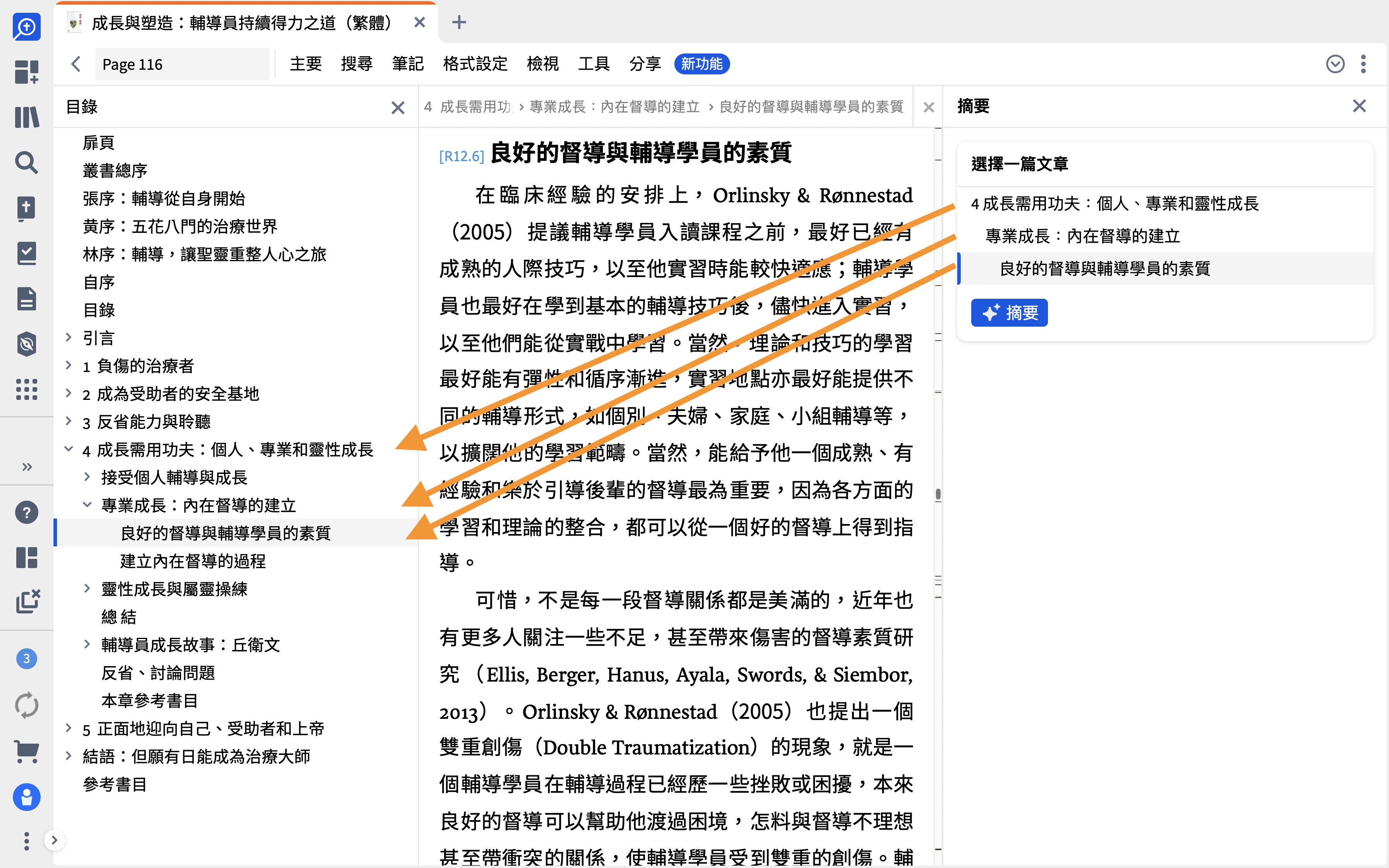The width and height of the screenshot is (1389, 868).
Task: Click the Page 116 location field
Action: pyautogui.click(x=182, y=64)
